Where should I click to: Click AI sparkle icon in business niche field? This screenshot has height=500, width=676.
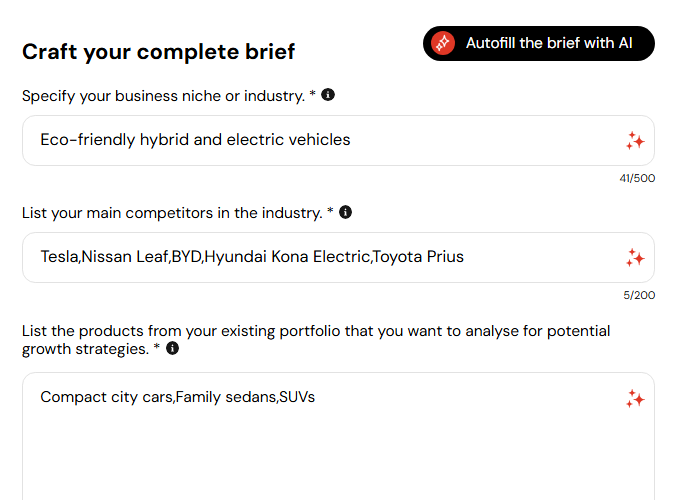pyautogui.click(x=635, y=141)
